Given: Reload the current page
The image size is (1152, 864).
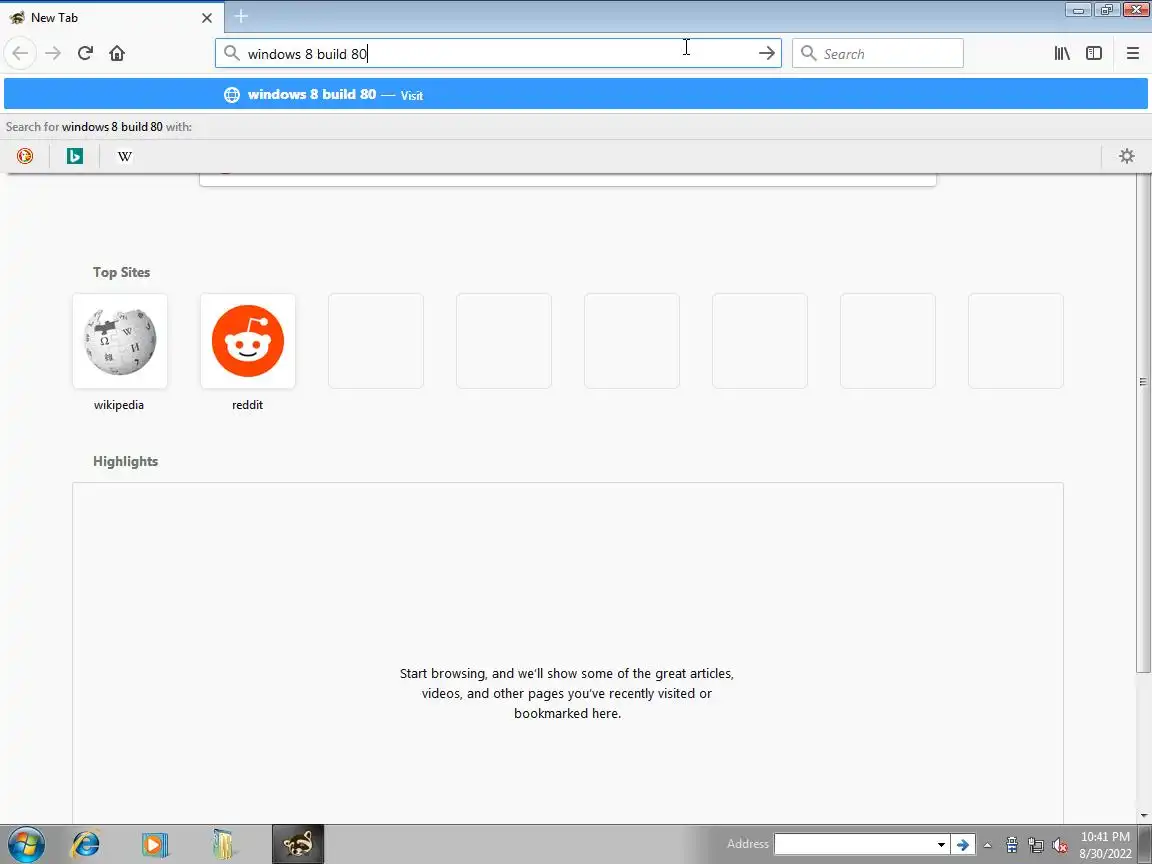Looking at the screenshot, I should (x=85, y=53).
